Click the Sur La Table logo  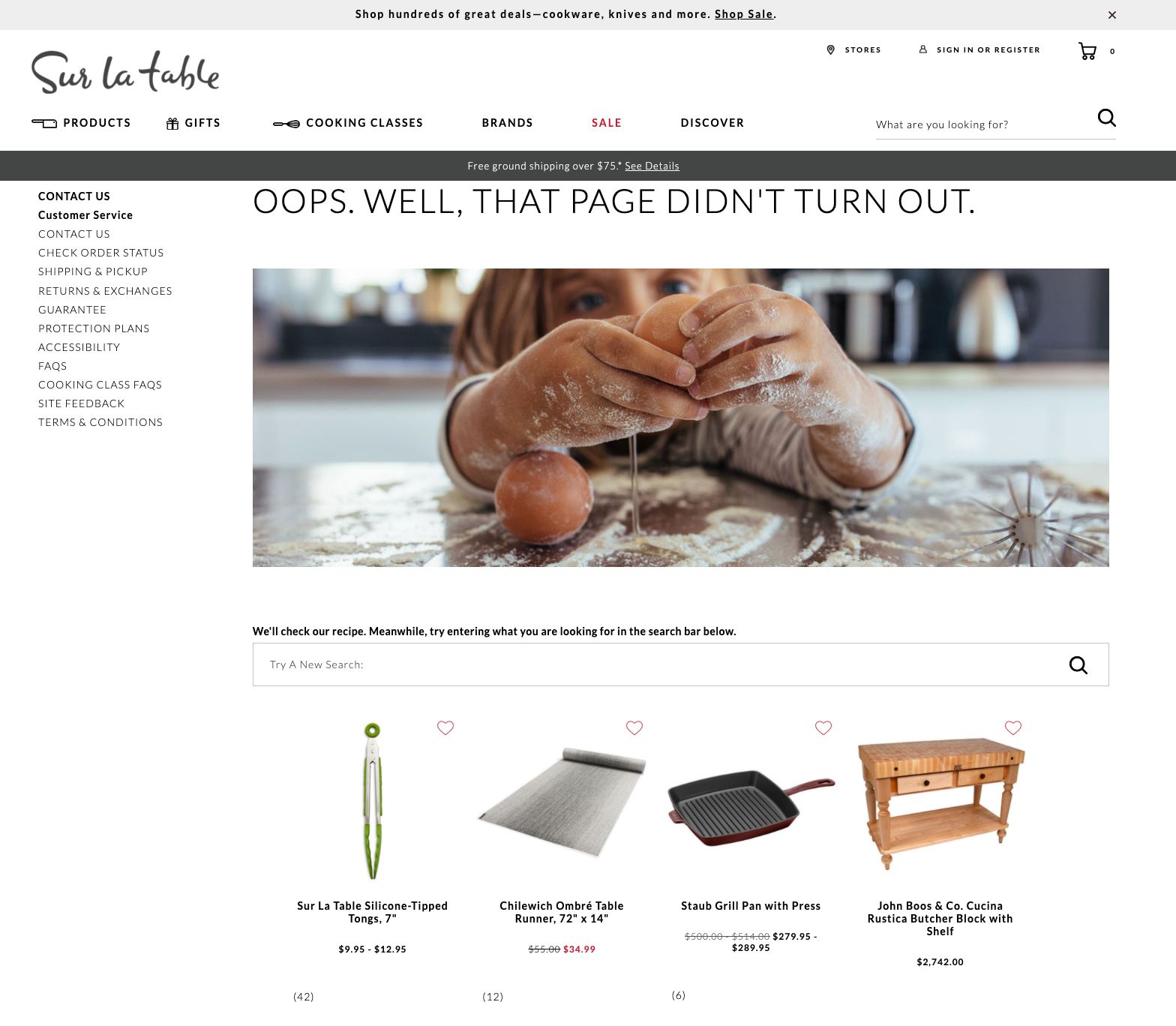click(125, 72)
